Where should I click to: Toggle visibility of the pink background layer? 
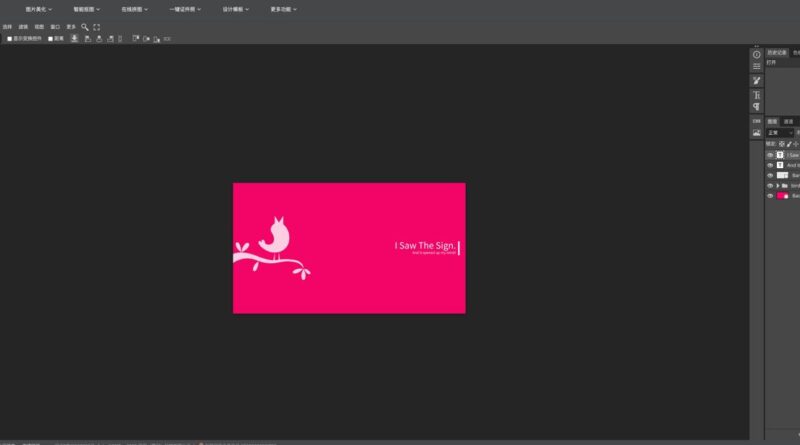770,196
